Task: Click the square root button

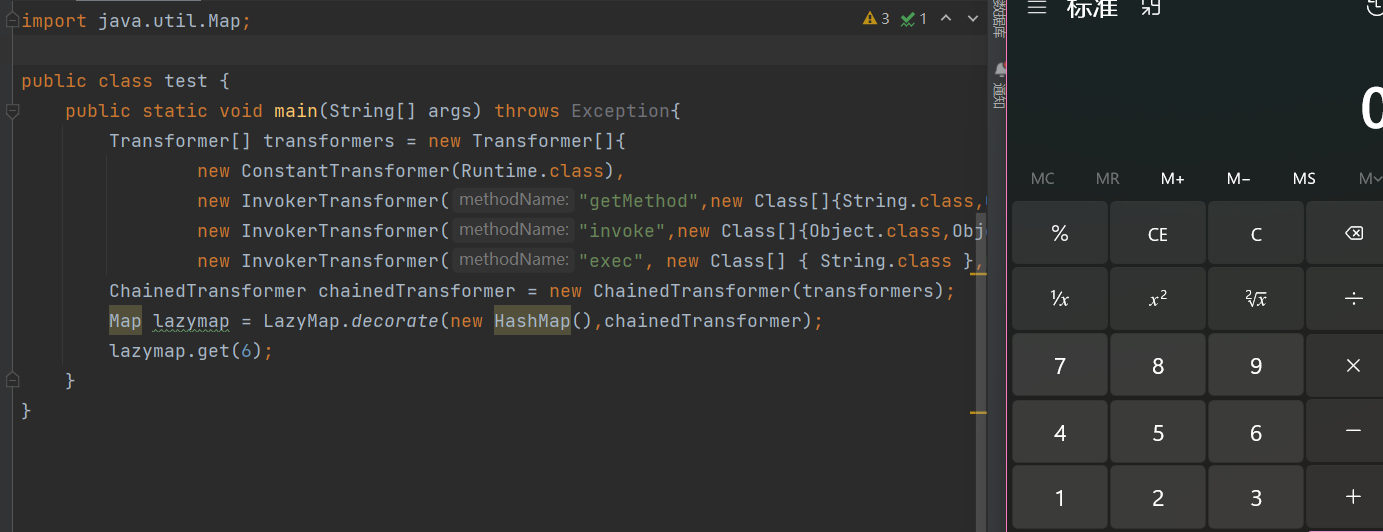Action: 1256,299
